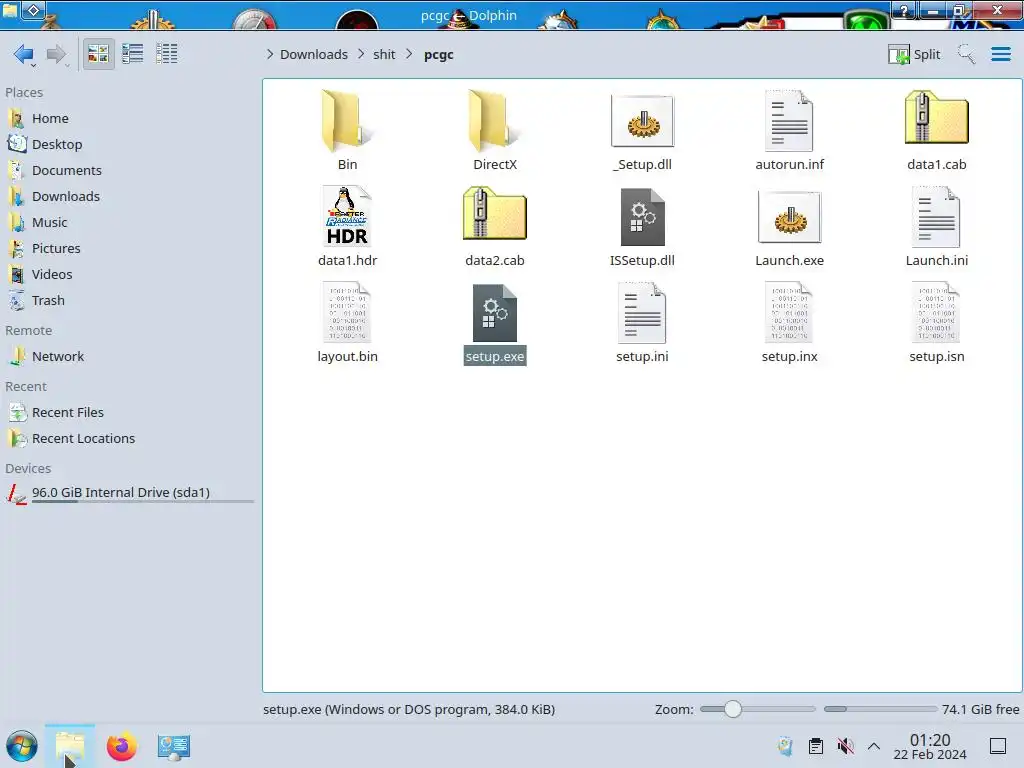Click Downloads in the breadcrumb path
The height and width of the screenshot is (768, 1024).
[314, 54]
